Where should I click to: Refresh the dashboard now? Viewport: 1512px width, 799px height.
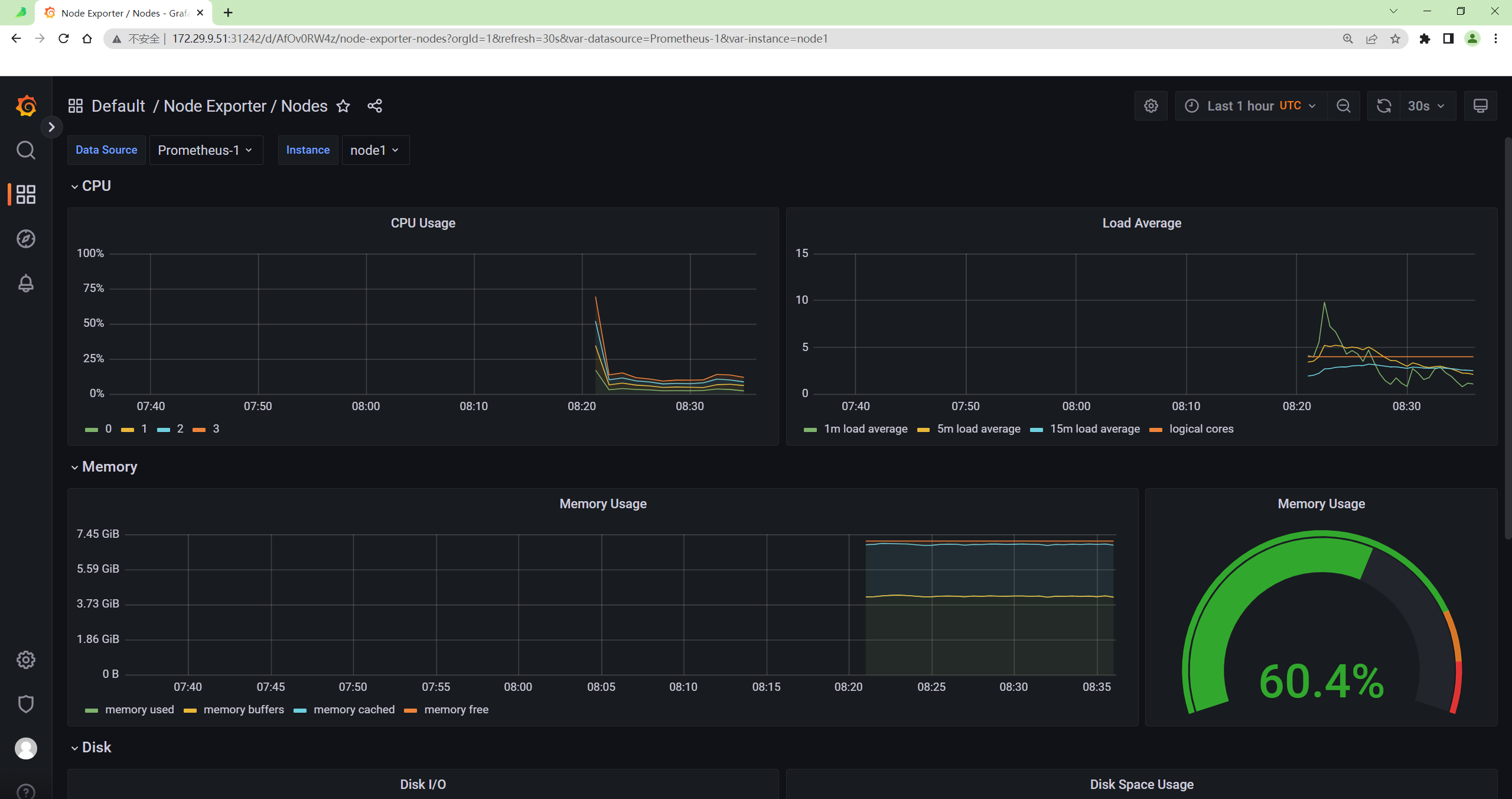pos(1384,106)
